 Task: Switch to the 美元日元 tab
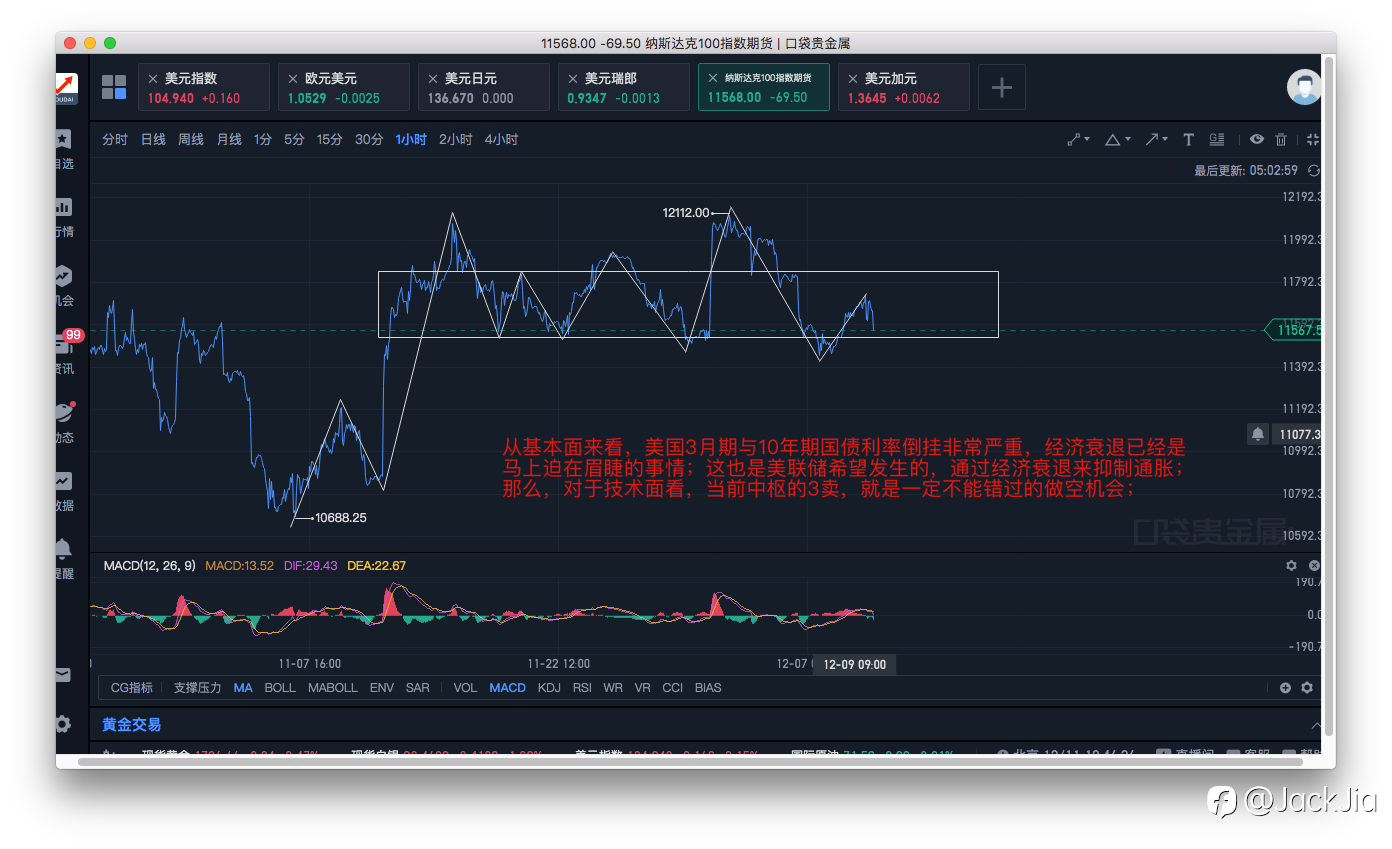483,87
